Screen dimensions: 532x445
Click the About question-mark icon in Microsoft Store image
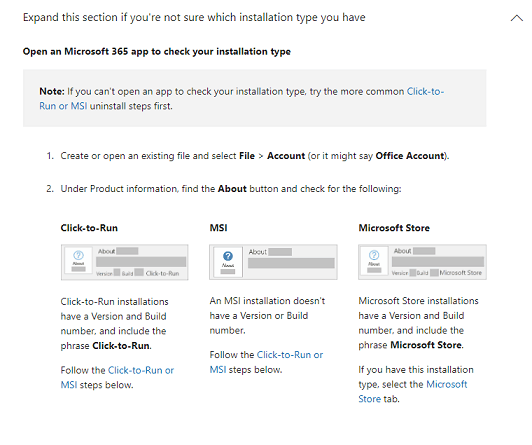point(374,255)
